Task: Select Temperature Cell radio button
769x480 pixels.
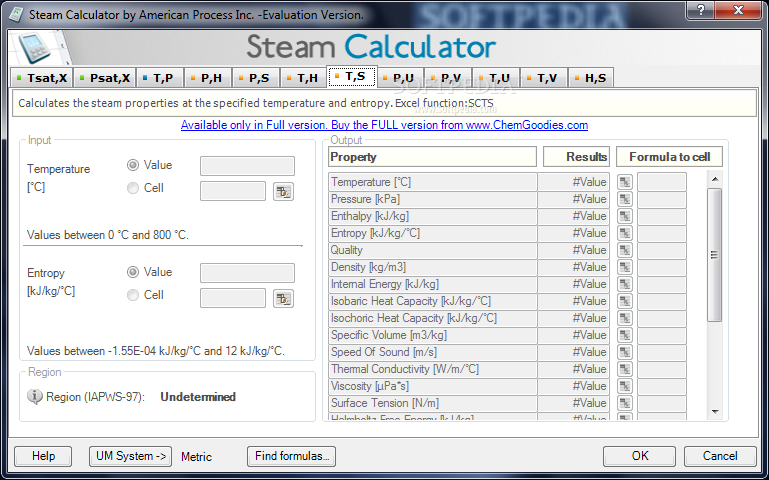Action: pyautogui.click(x=132, y=188)
